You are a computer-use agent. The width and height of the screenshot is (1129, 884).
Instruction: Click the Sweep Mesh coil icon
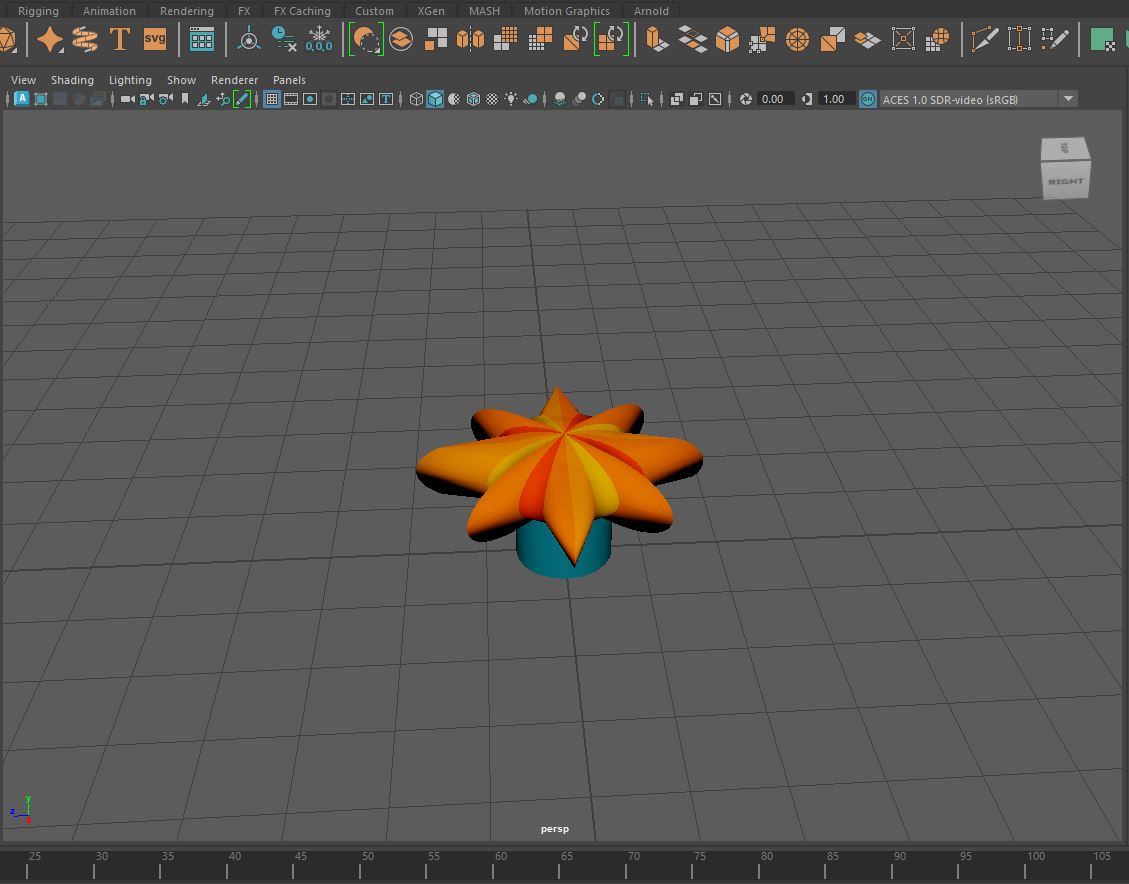point(85,40)
